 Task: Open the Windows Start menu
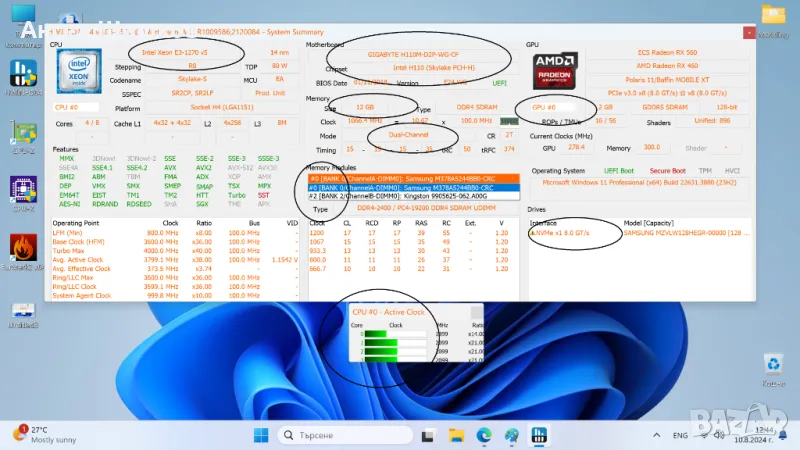click(260, 435)
